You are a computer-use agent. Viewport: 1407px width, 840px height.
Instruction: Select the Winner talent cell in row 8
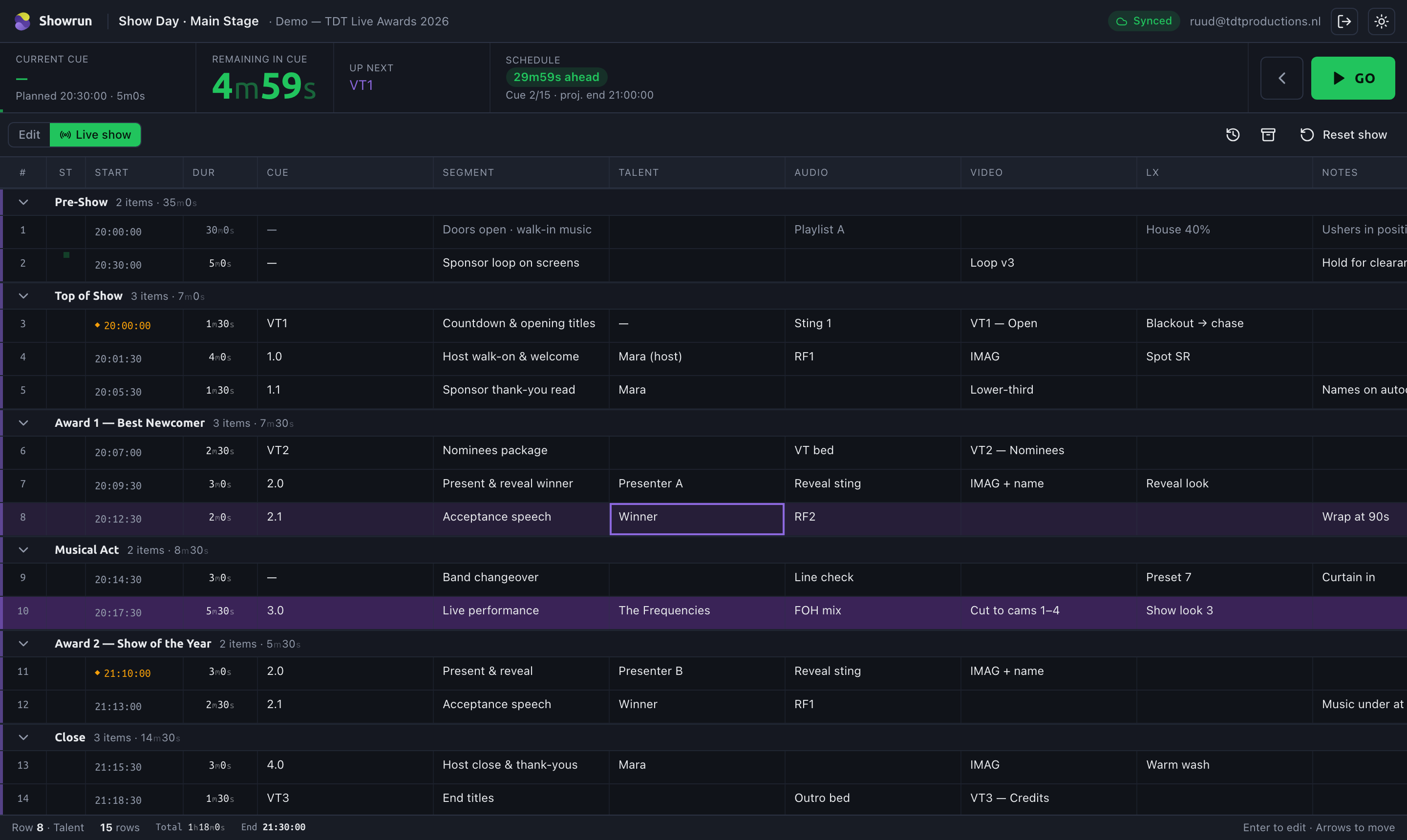tap(697, 519)
